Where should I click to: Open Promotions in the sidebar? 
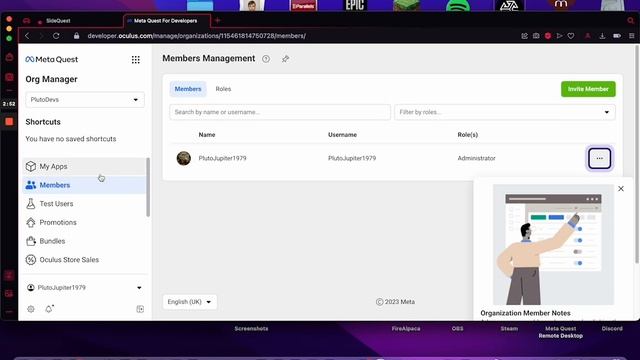[84, 222]
